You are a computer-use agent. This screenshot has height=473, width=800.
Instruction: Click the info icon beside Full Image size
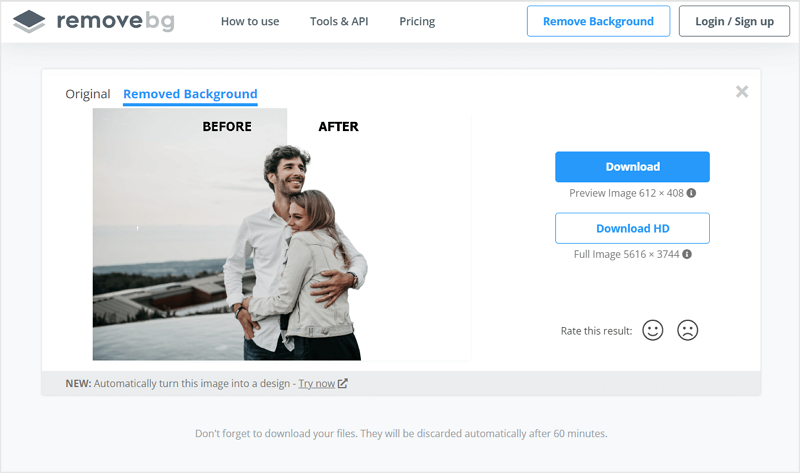tap(687, 254)
